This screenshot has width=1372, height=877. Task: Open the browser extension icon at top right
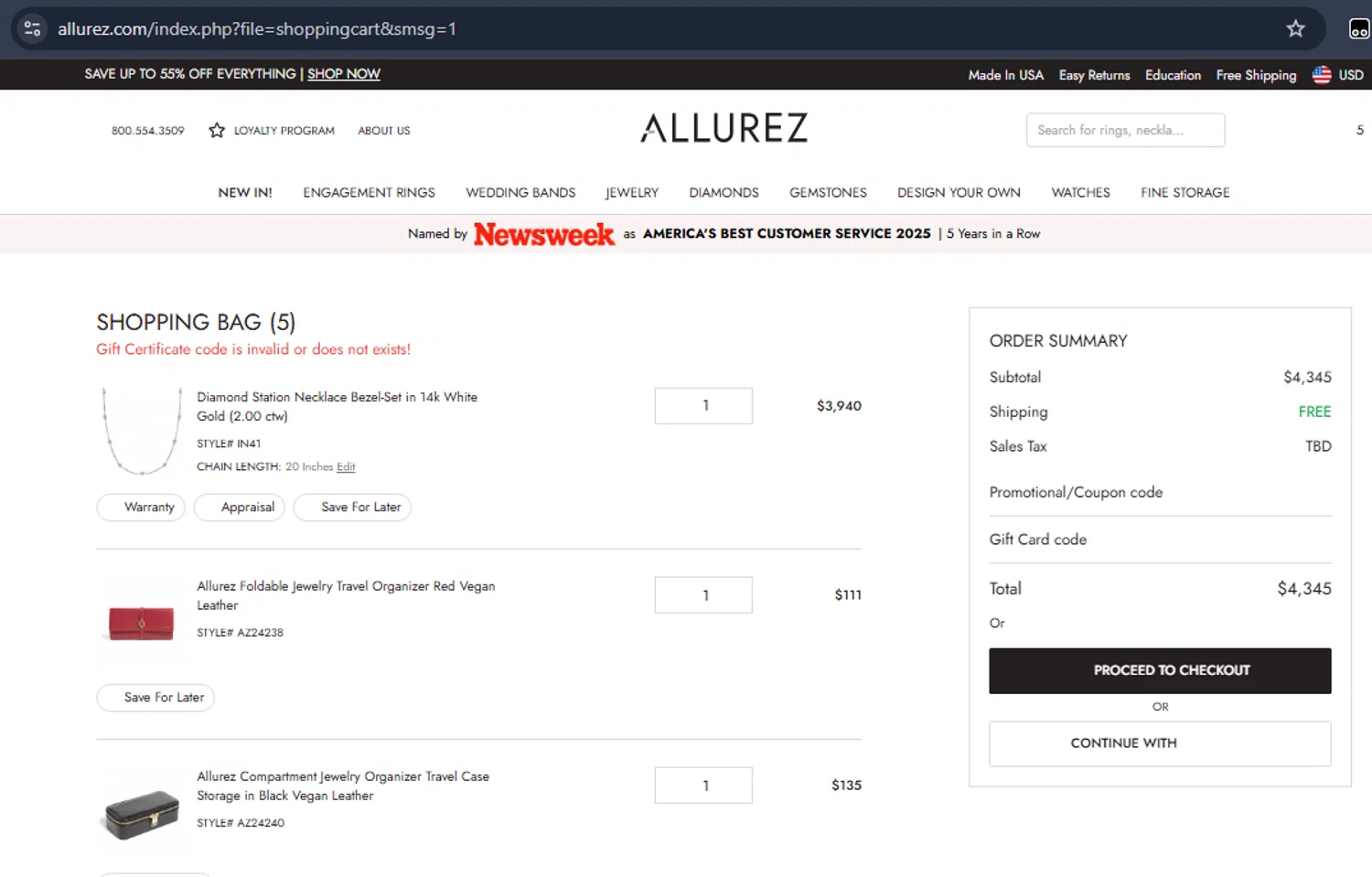coord(1359,29)
